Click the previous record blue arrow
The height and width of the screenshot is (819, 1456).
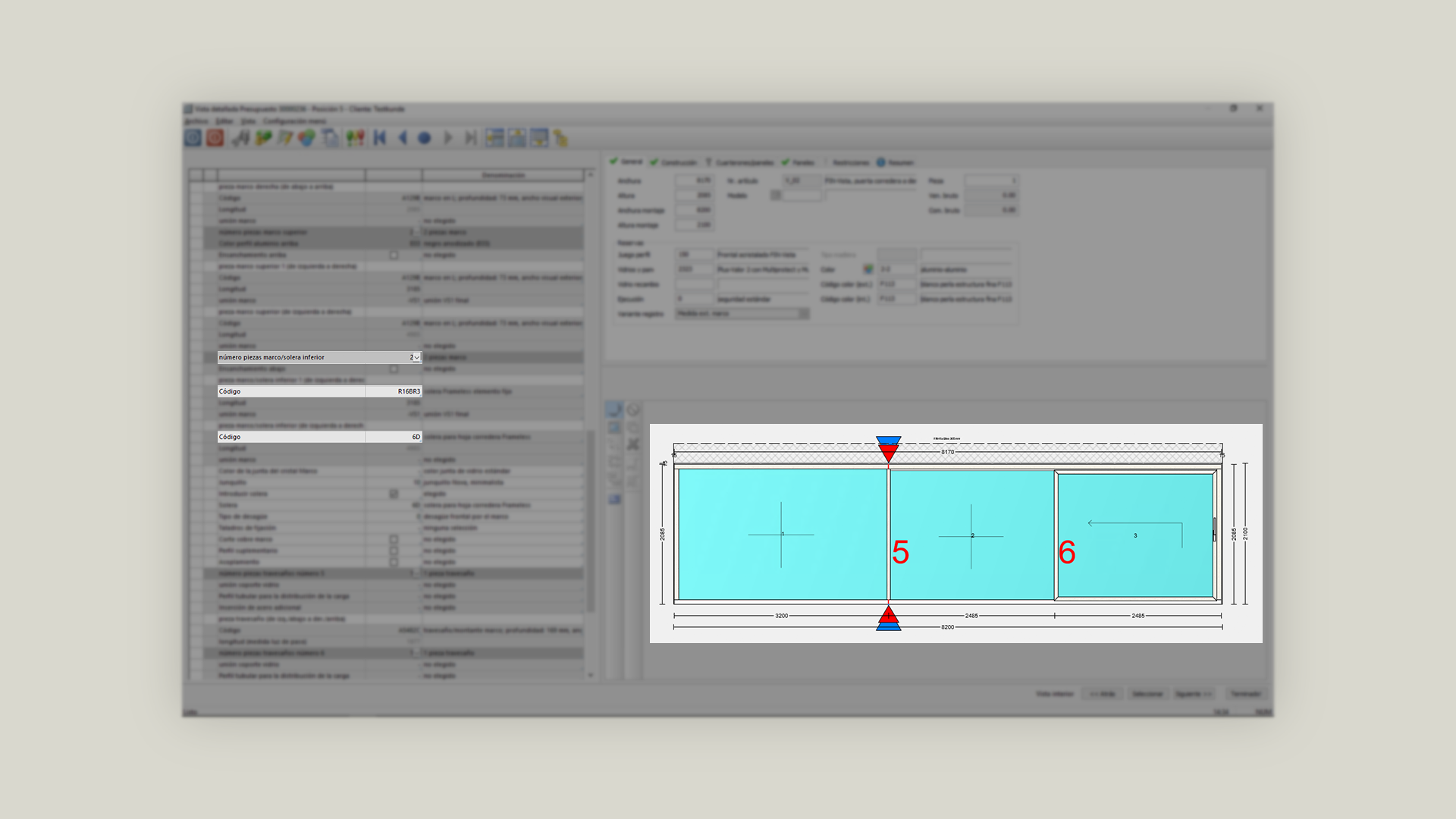[403, 138]
